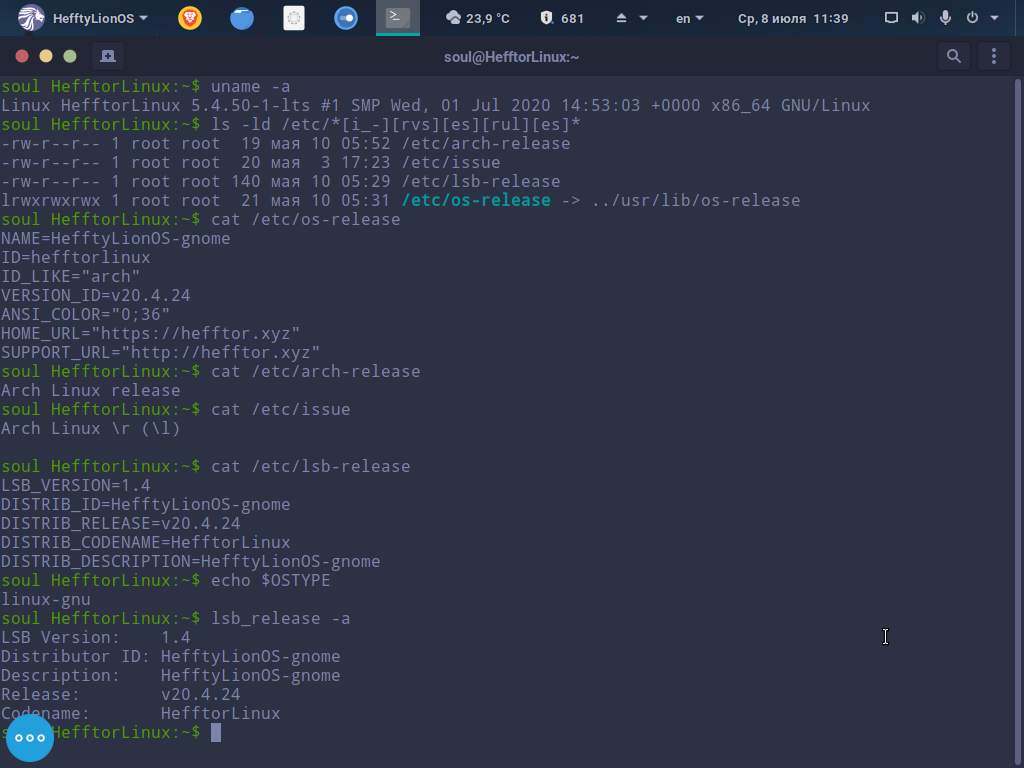Click the NAME=HefftyLionOS-gnome line
The image size is (1024, 768).
pyautogui.click(x=116, y=238)
